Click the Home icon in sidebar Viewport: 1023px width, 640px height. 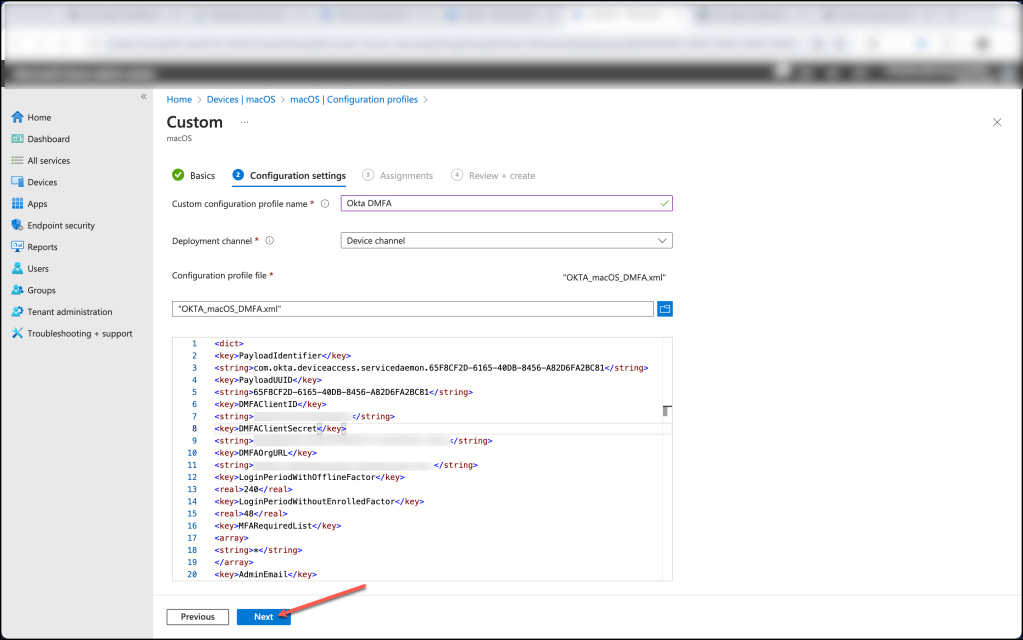click(x=17, y=117)
